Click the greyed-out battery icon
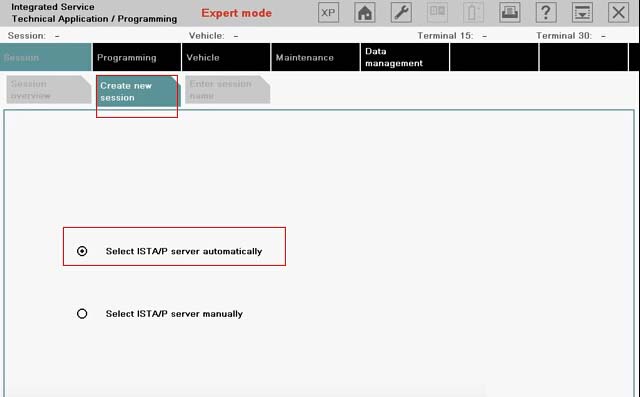This screenshot has width=640, height=397. [473, 13]
